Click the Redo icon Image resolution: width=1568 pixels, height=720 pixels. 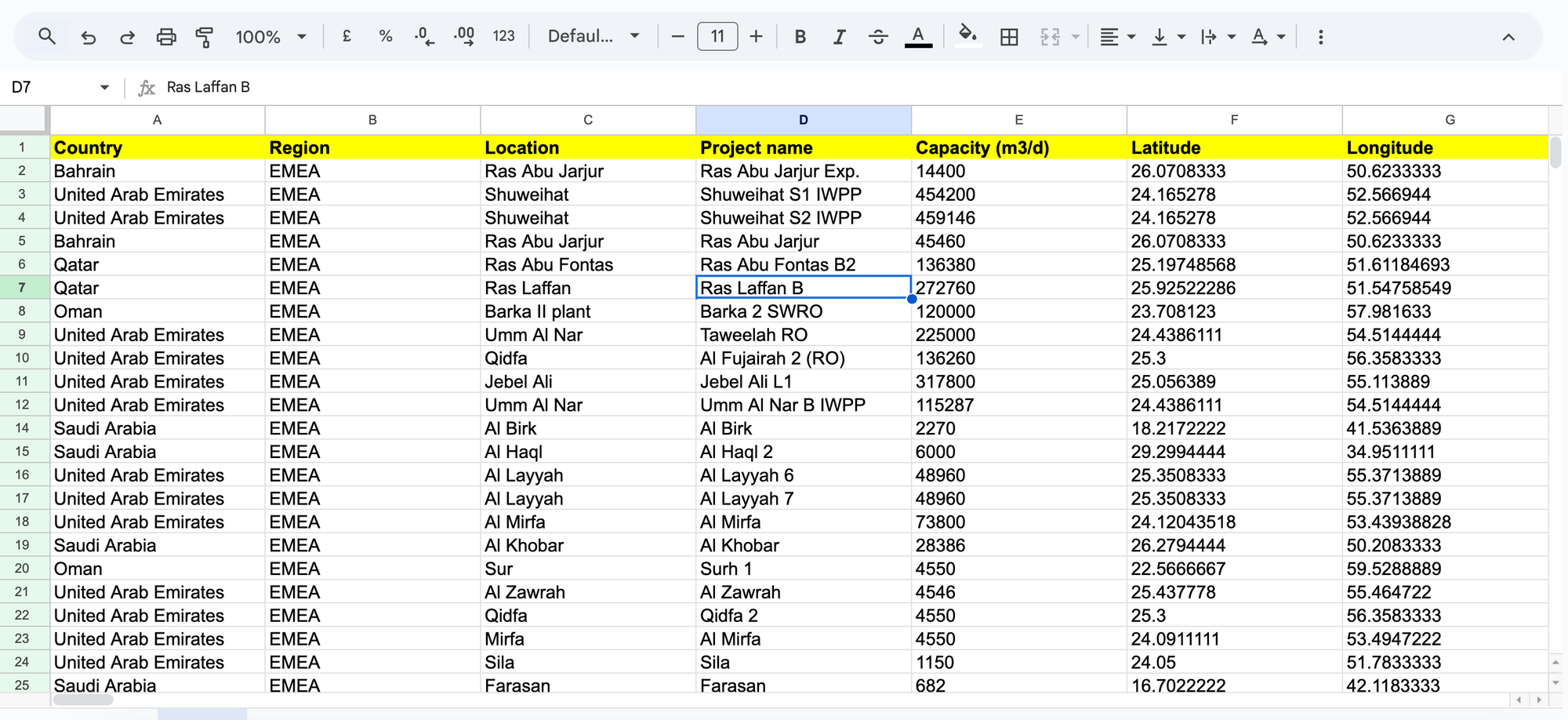pyautogui.click(x=127, y=36)
